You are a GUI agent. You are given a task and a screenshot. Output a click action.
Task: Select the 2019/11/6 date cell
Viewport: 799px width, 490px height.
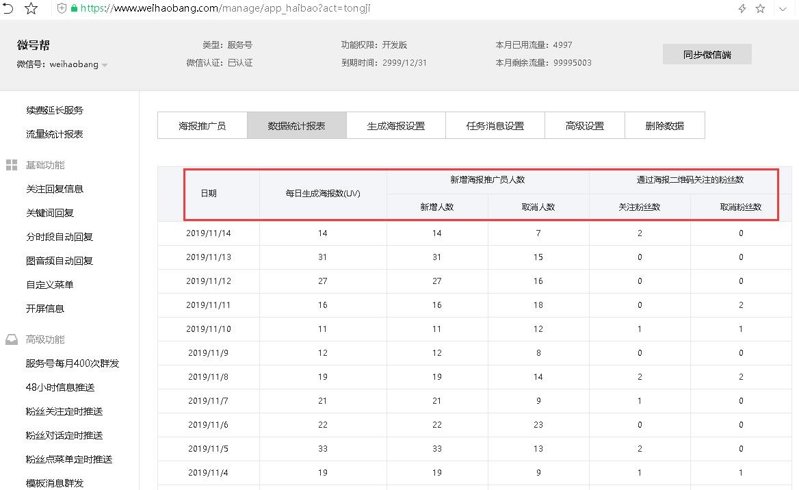[208, 425]
